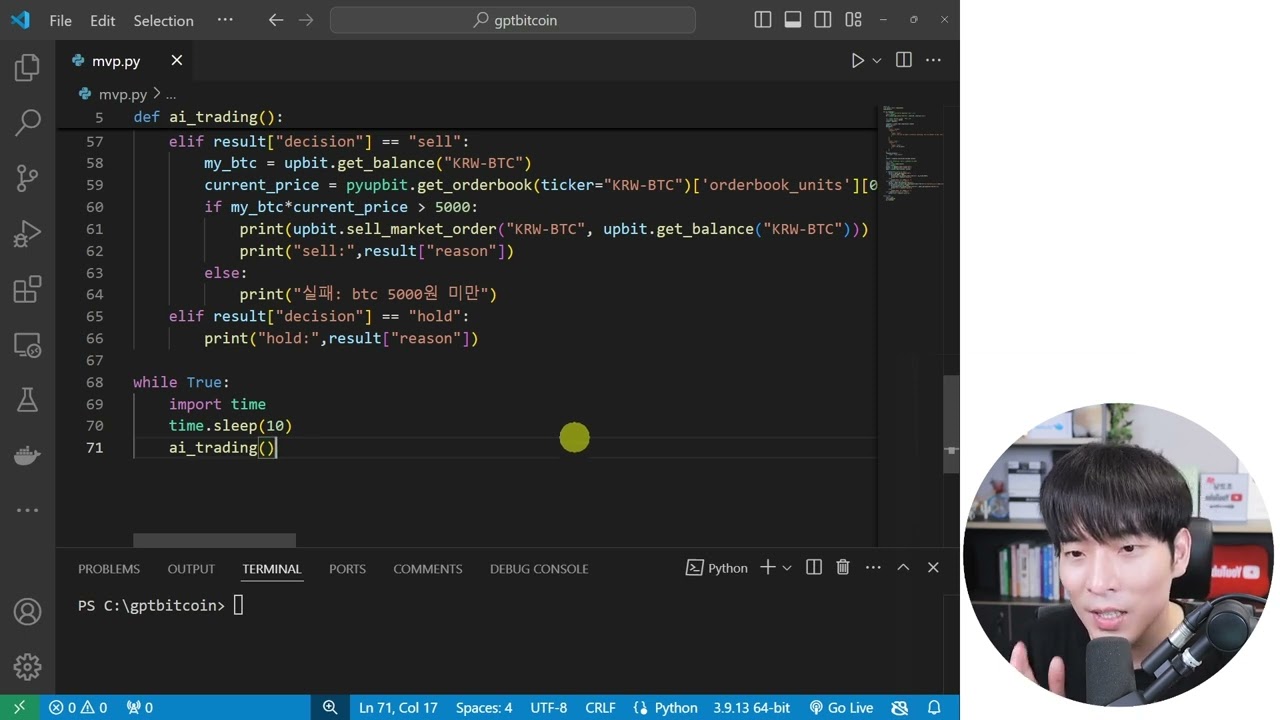
Task: Go to line via Ln 71, Col 17
Action: point(398,707)
